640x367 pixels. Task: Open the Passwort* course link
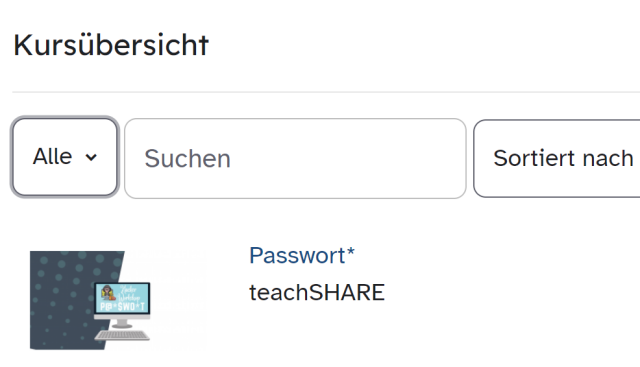tap(302, 256)
